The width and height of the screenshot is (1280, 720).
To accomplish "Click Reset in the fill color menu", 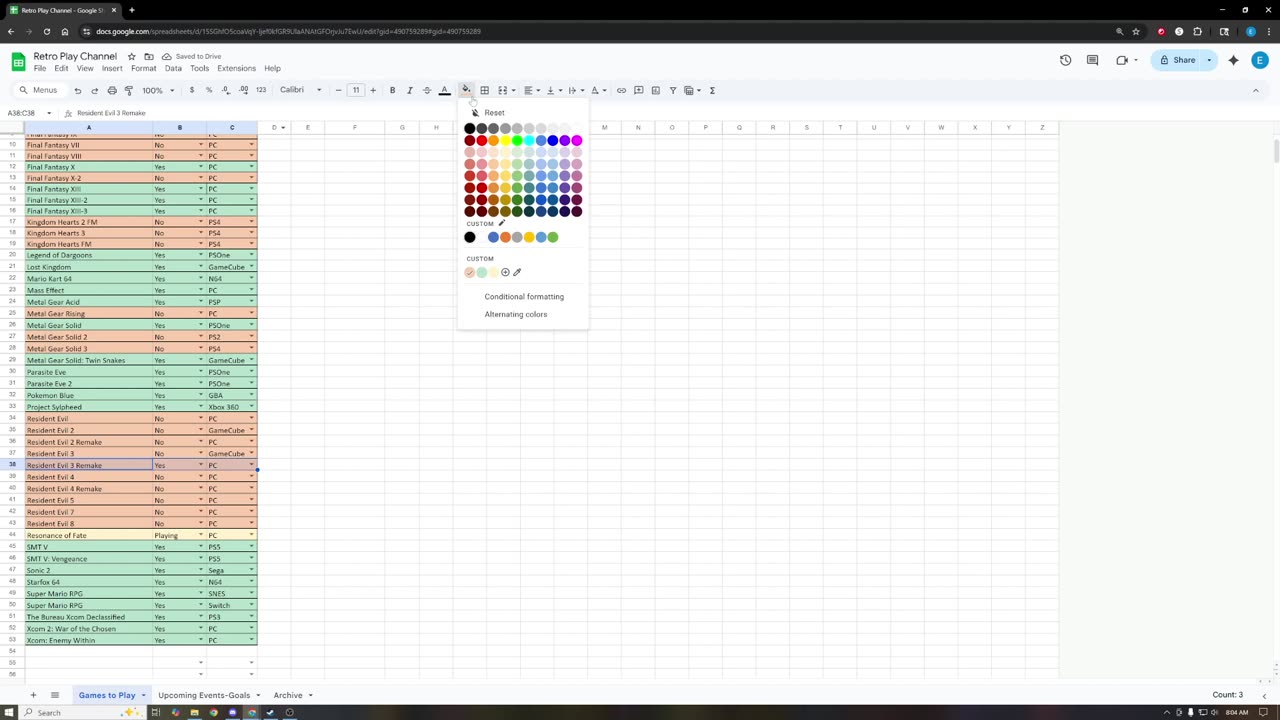I will point(494,113).
